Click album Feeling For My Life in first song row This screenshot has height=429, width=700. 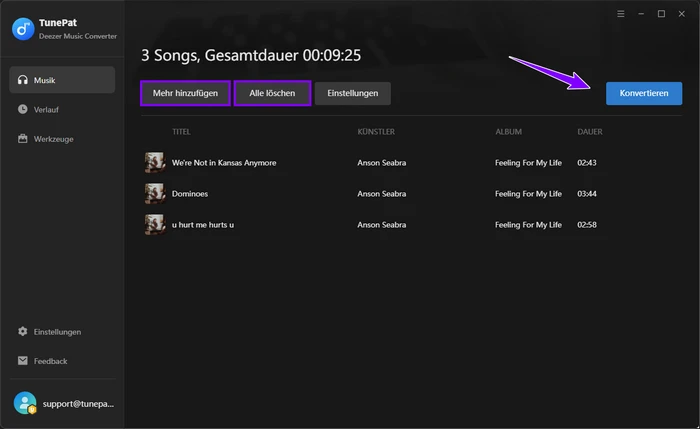(528, 163)
